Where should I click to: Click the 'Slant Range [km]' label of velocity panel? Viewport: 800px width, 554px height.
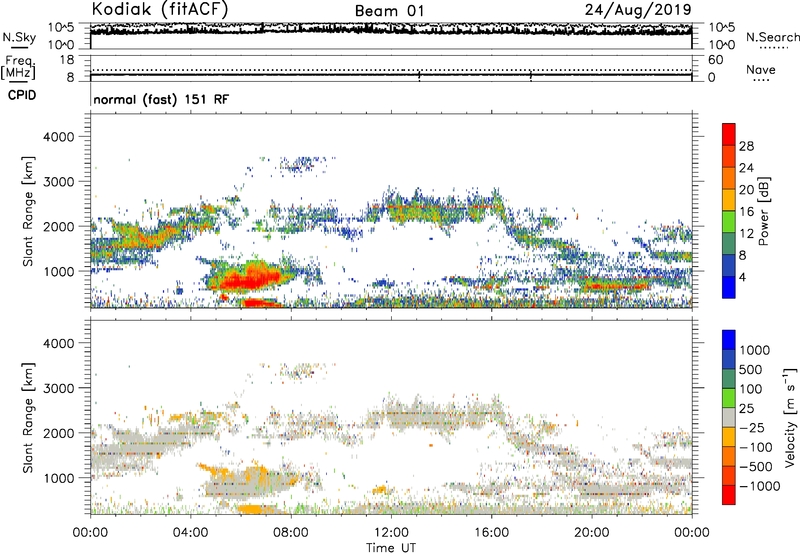click(x=28, y=418)
